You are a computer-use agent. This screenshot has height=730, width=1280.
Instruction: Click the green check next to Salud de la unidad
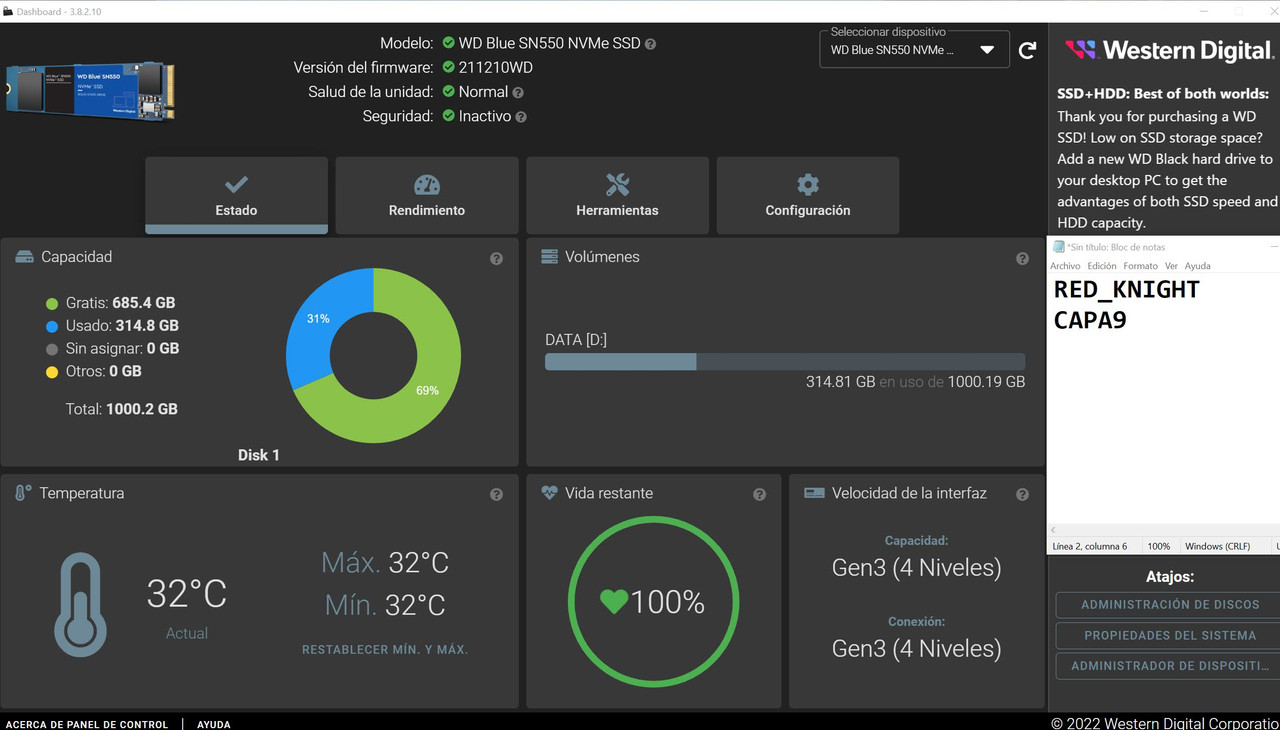448,91
